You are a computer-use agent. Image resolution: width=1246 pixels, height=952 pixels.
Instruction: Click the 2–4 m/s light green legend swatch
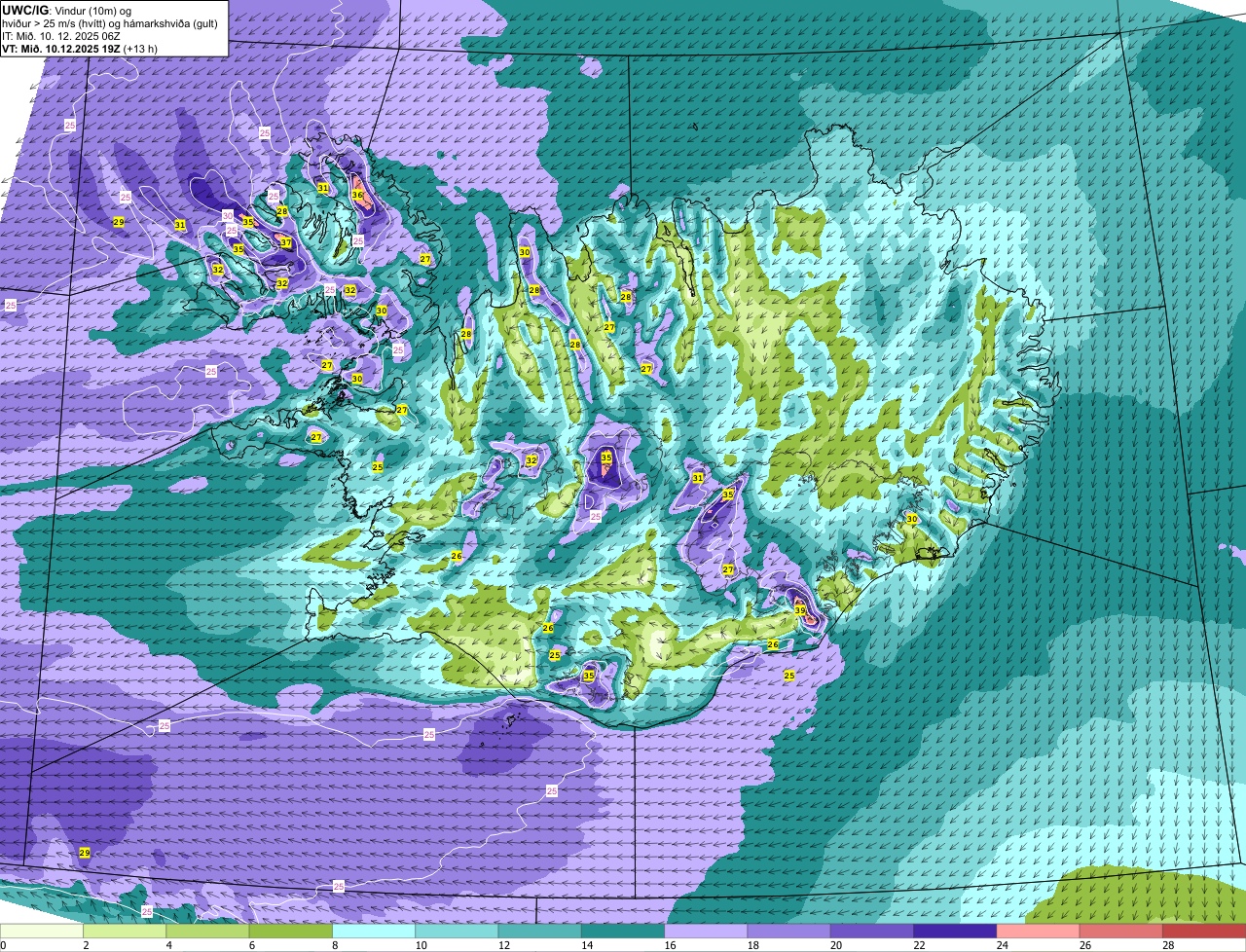pos(126,931)
